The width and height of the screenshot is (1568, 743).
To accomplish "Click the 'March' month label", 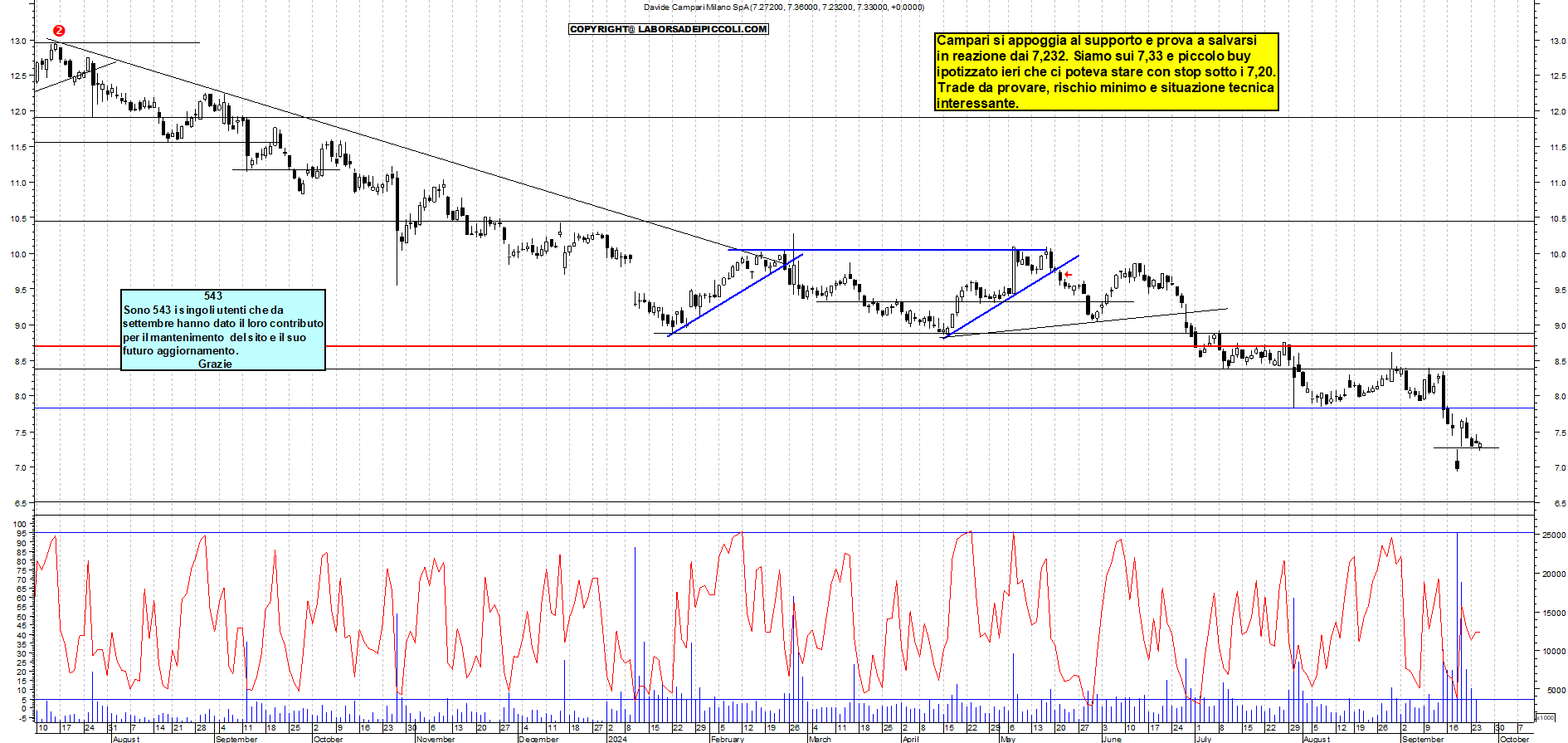I will 820,739.
